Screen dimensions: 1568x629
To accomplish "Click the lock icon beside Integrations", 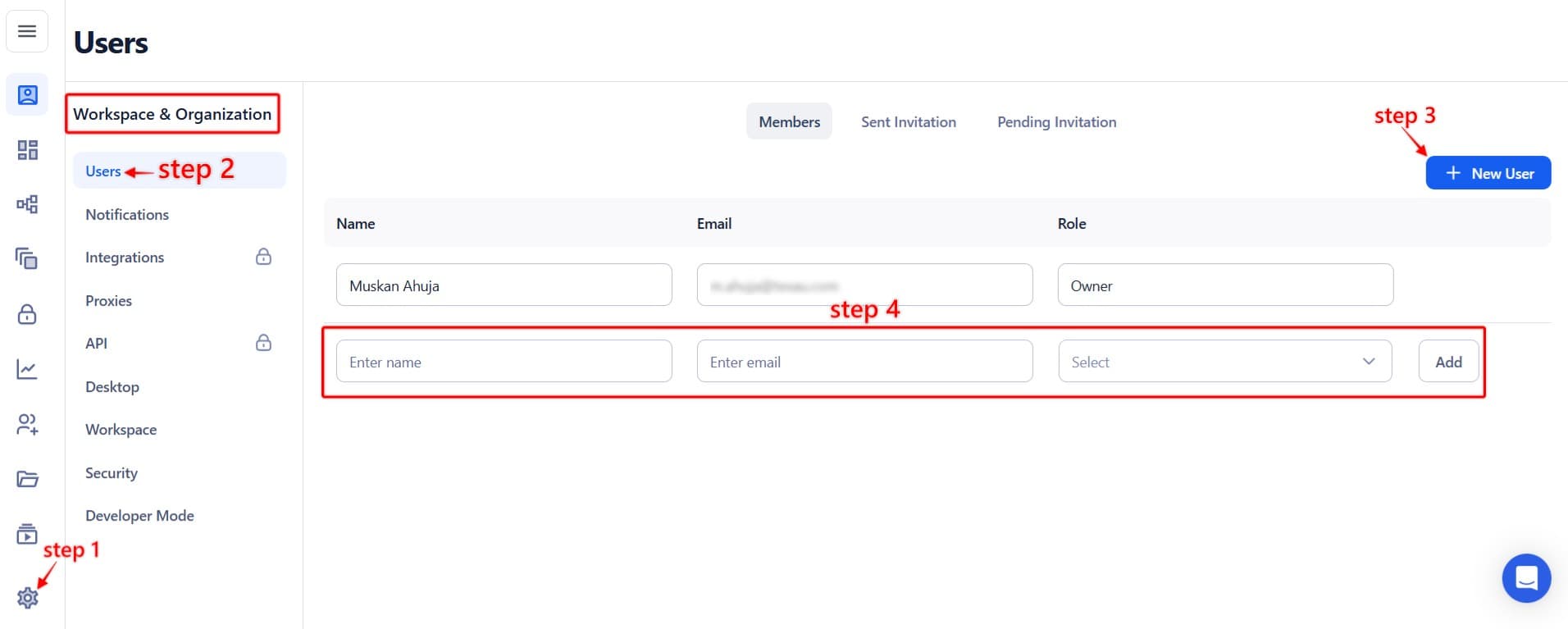I will 263,257.
